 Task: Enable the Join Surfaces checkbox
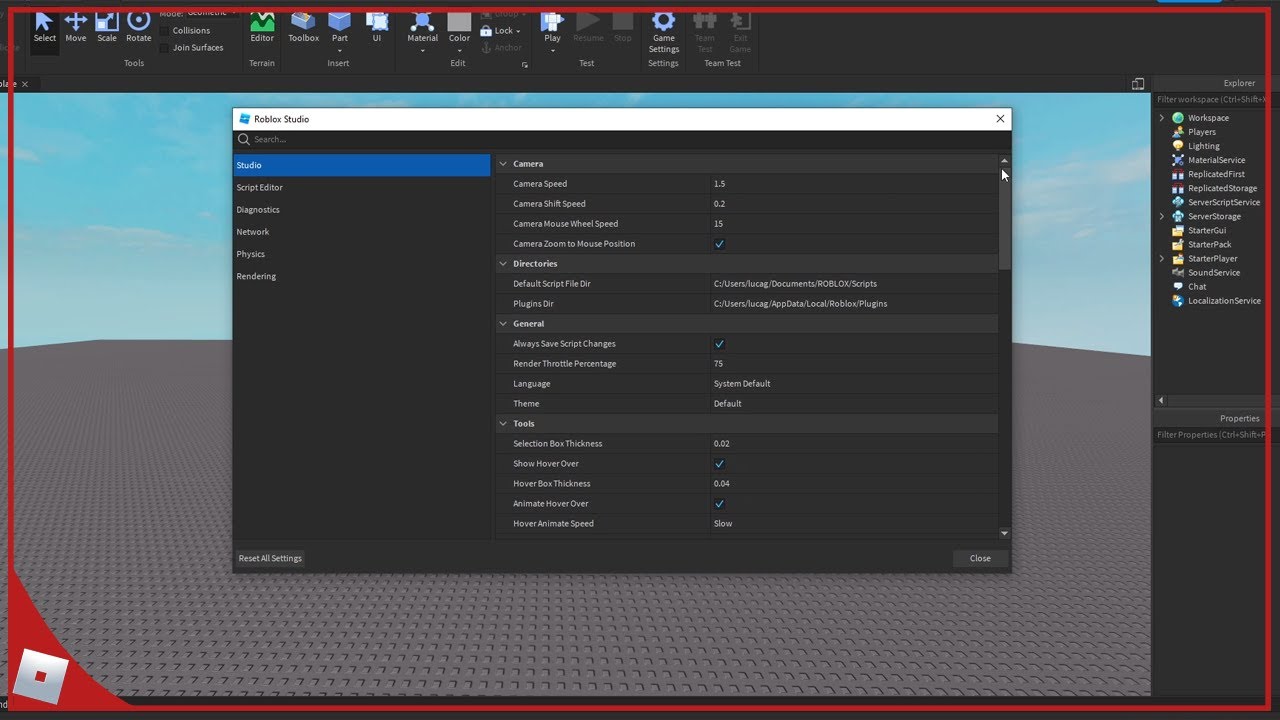point(165,48)
